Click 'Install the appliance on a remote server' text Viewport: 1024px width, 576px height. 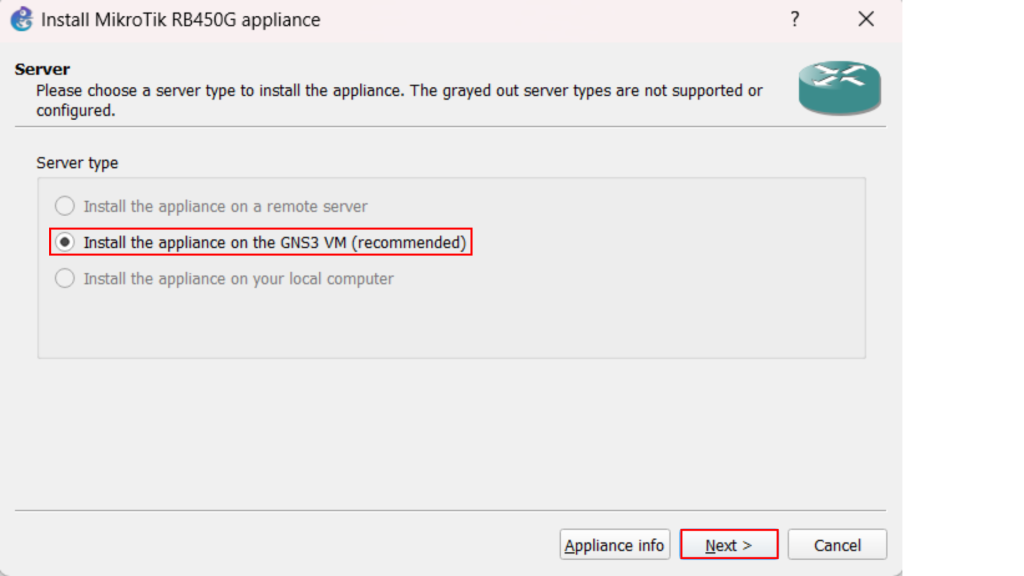click(x=225, y=206)
